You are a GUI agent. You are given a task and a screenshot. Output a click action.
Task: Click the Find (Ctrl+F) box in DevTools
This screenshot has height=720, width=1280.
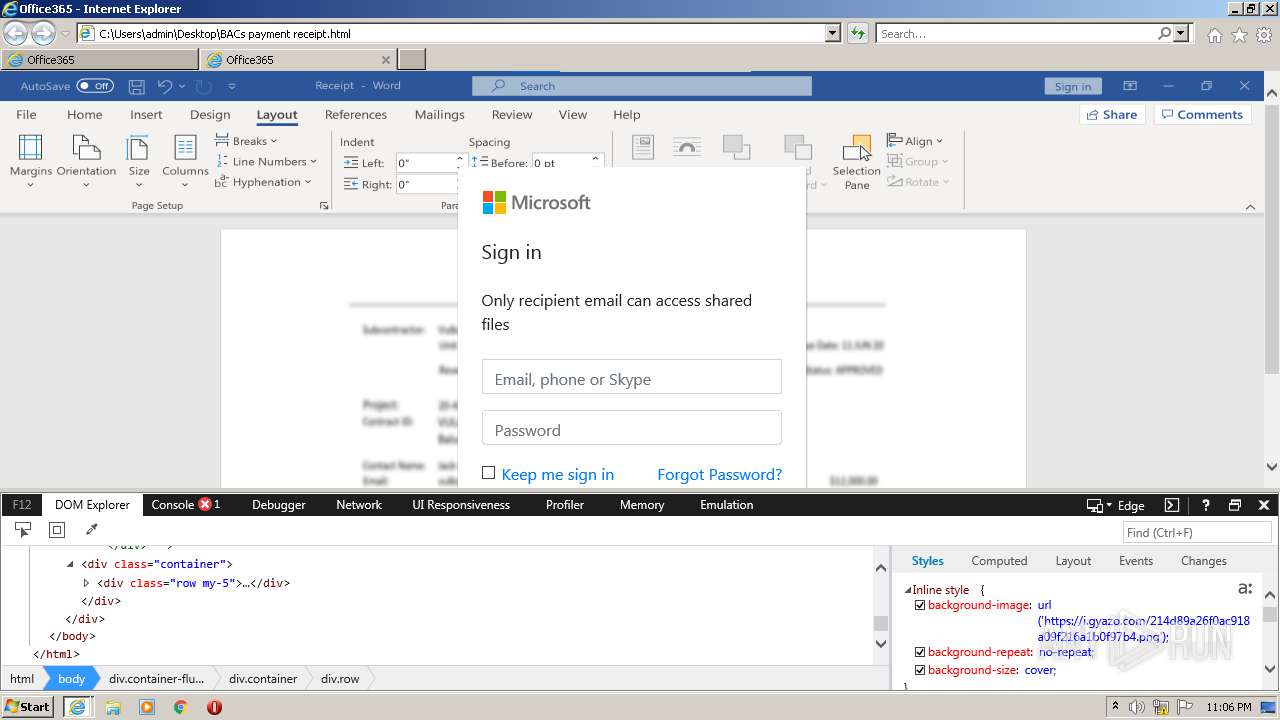1198,532
